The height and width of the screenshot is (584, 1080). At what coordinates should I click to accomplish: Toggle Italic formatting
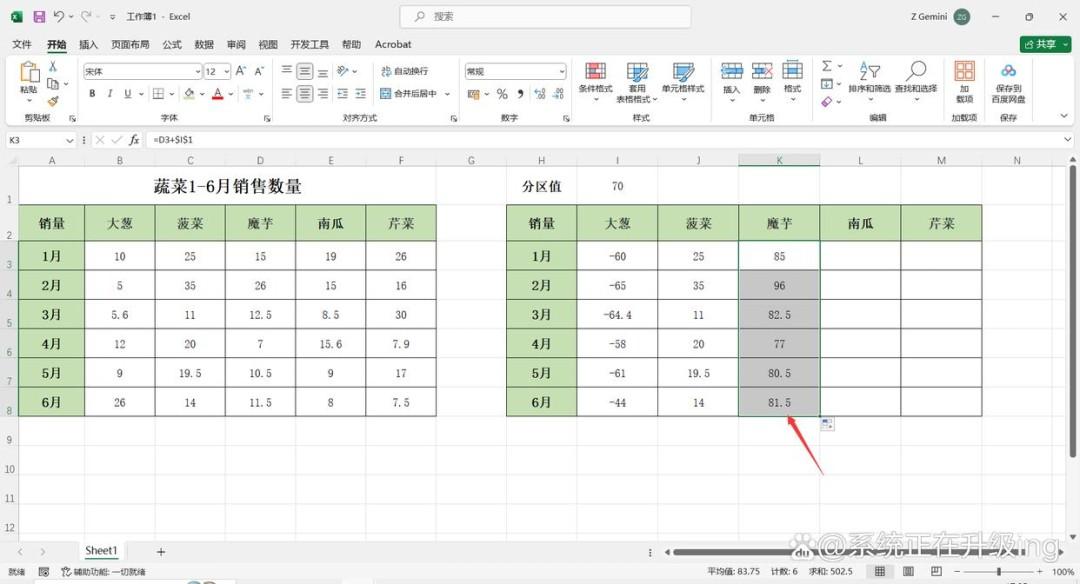[110, 94]
